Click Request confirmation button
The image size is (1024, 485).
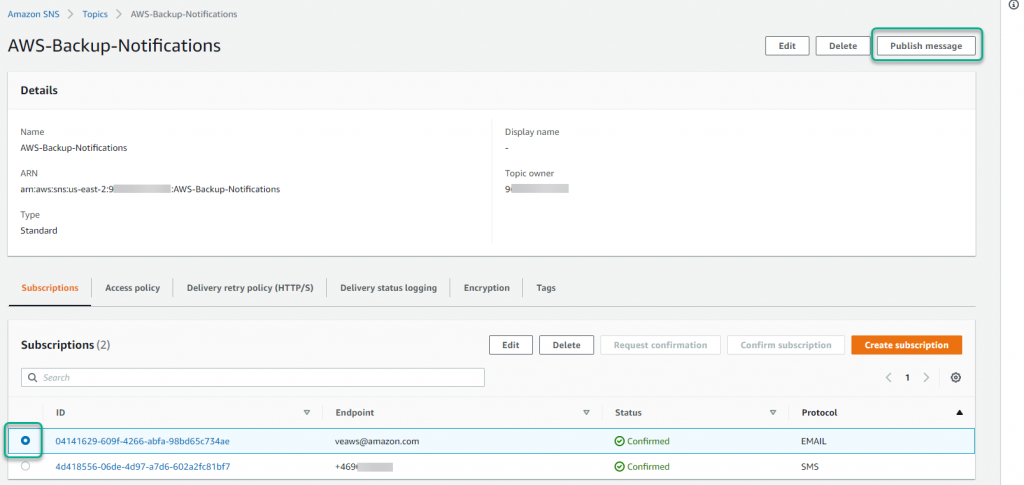(x=660, y=345)
